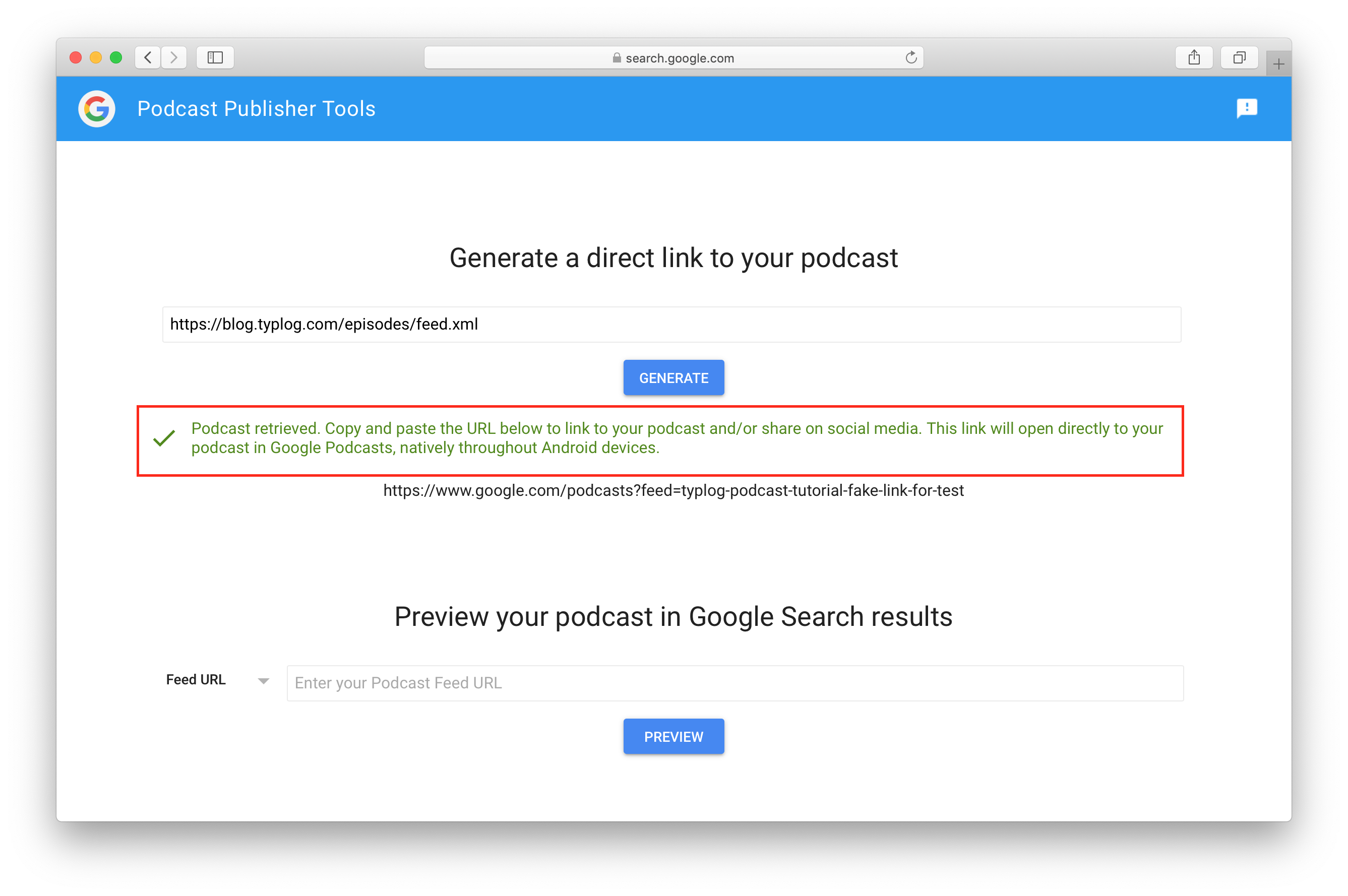Click the Generate a direct link heading
This screenshot has width=1348, height=896.
click(x=673, y=258)
